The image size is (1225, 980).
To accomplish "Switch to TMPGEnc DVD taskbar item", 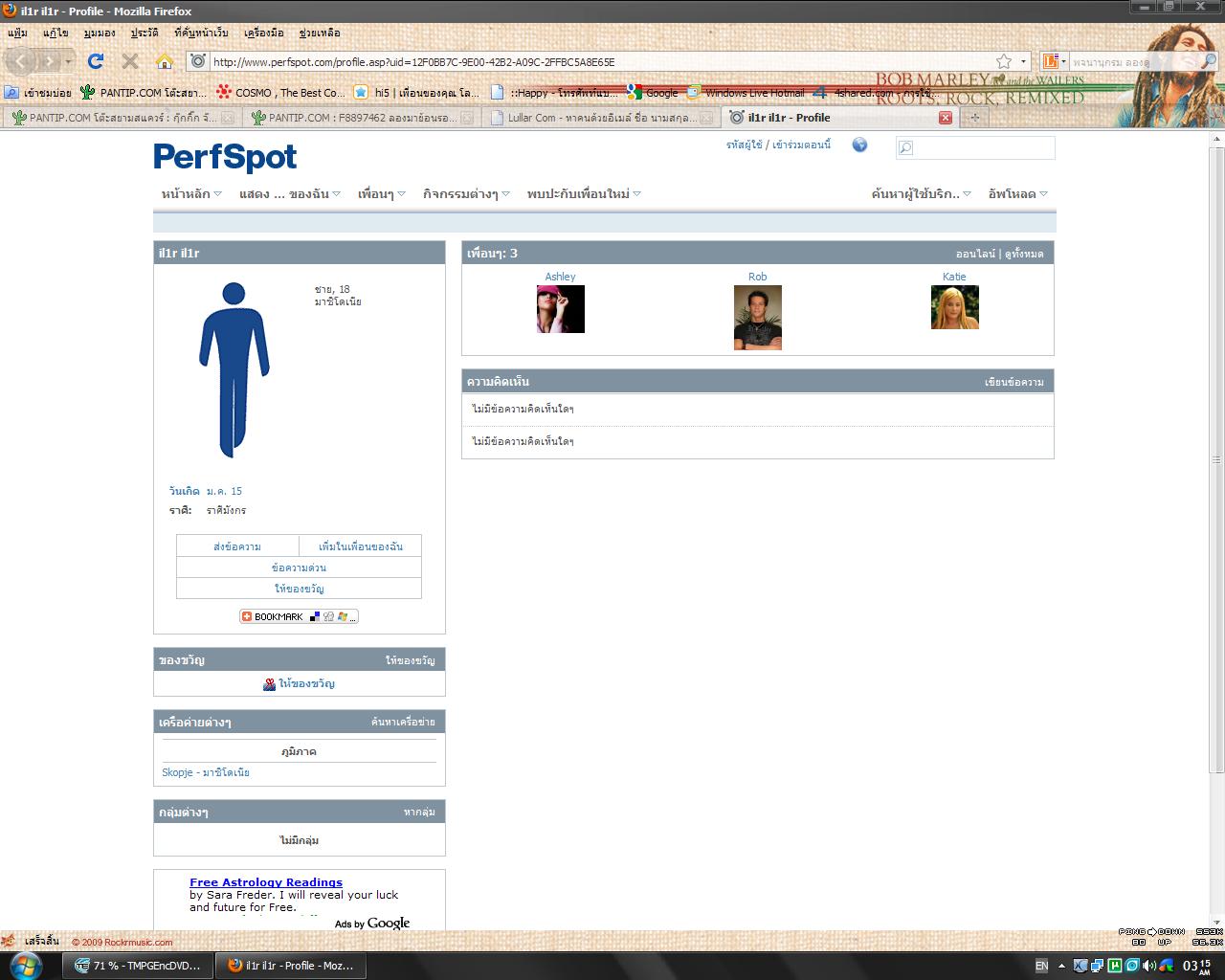I will click(x=138, y=966).
